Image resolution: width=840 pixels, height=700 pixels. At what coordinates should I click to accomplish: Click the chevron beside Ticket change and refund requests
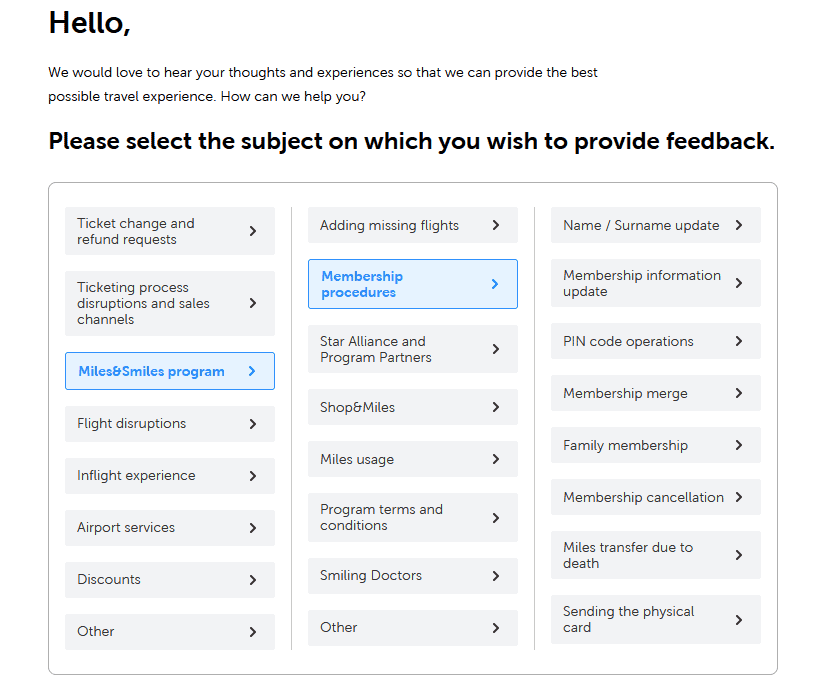click(x=253, y=231)
